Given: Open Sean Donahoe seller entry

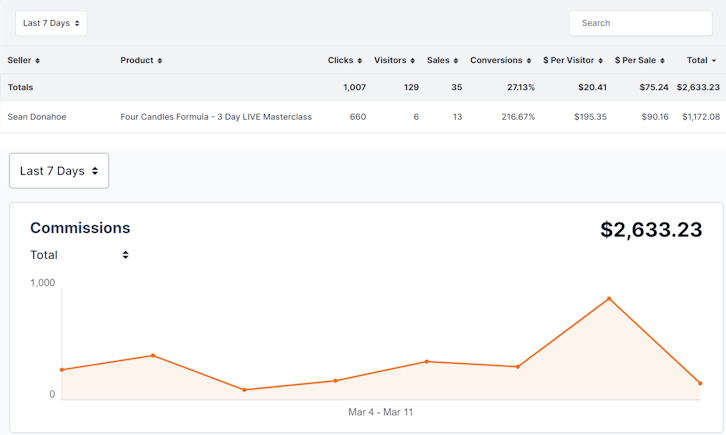Looking at the screenshot, I should (x=39, y=117).
